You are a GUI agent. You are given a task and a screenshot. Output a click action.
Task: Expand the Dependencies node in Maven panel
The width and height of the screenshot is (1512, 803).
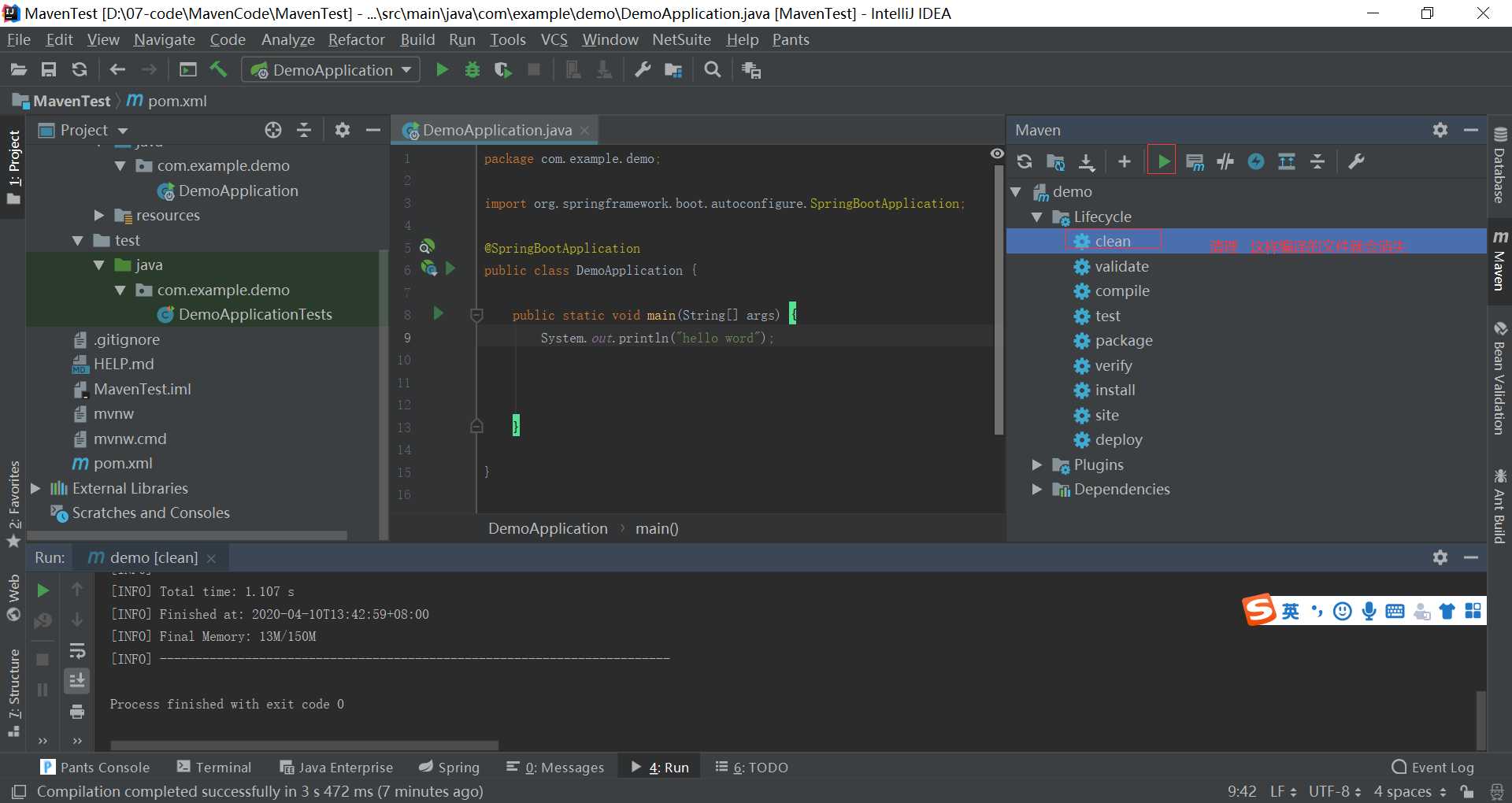click(1036, 489)
